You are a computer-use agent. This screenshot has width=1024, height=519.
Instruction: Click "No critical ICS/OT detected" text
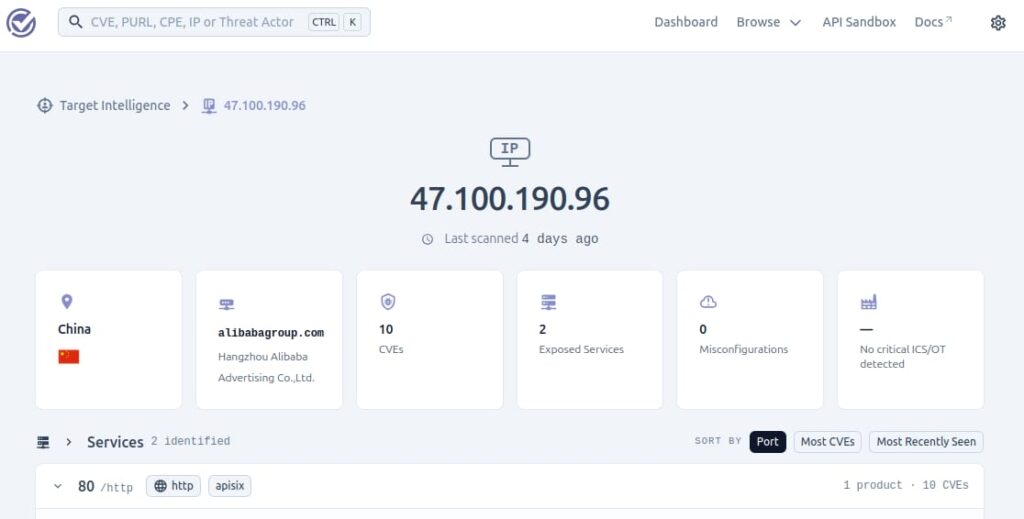pos(903,356)
